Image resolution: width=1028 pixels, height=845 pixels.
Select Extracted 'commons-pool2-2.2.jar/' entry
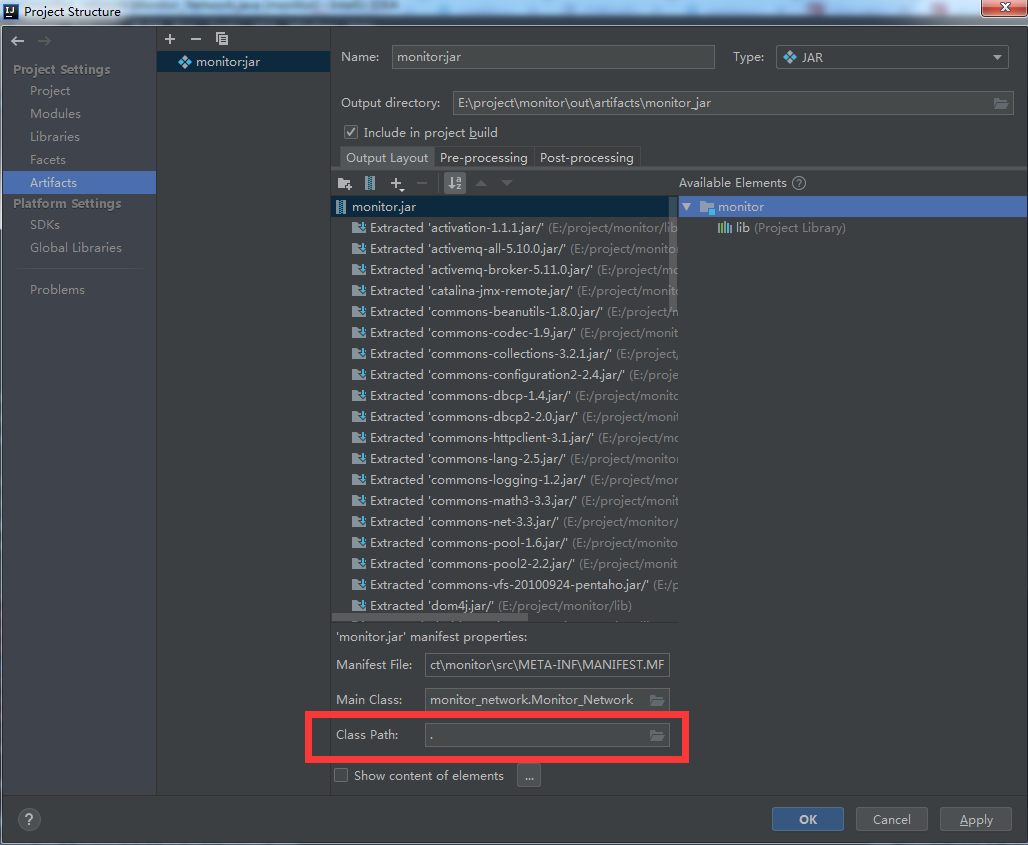tap(514, 563)
